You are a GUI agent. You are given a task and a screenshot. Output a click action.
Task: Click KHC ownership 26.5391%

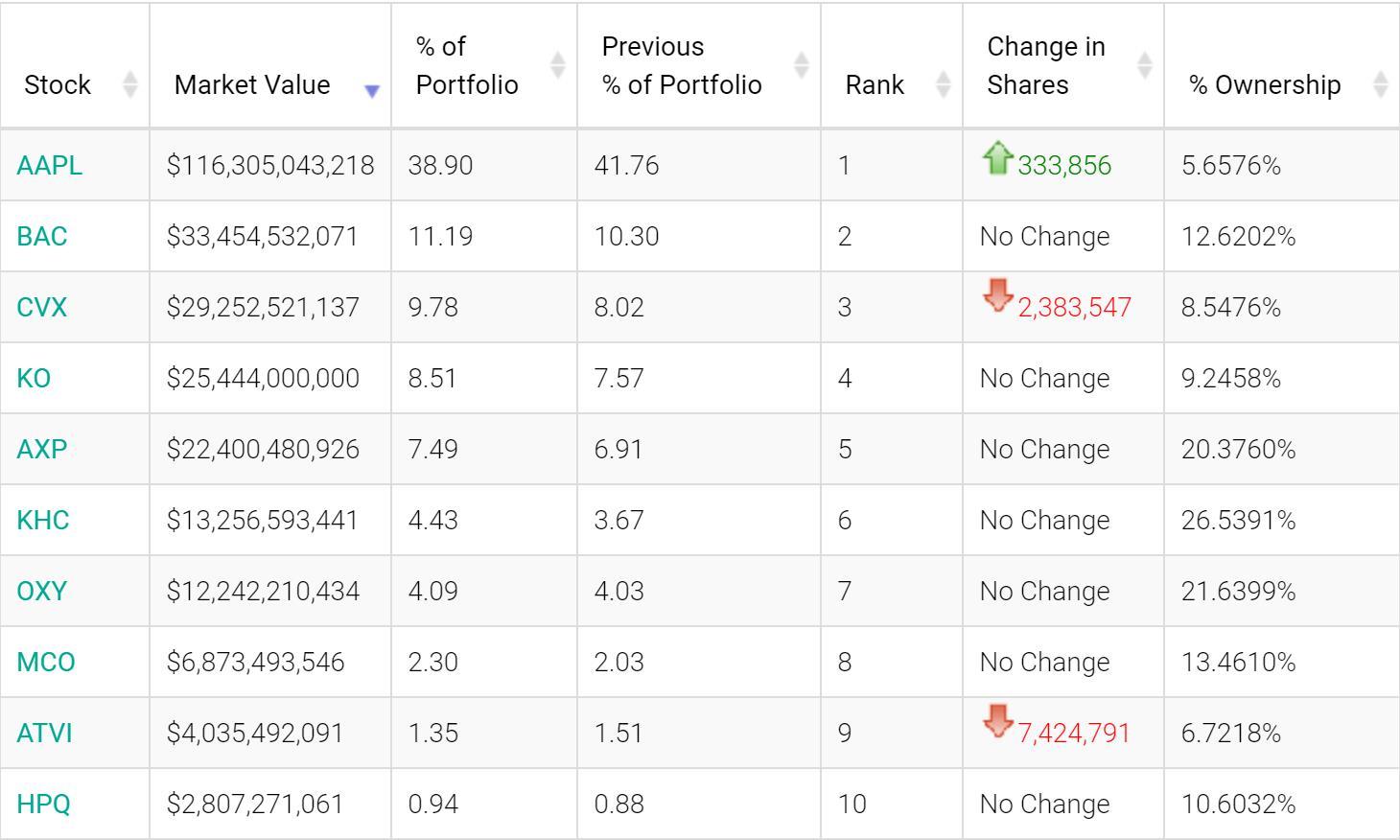coord(1238,520)
